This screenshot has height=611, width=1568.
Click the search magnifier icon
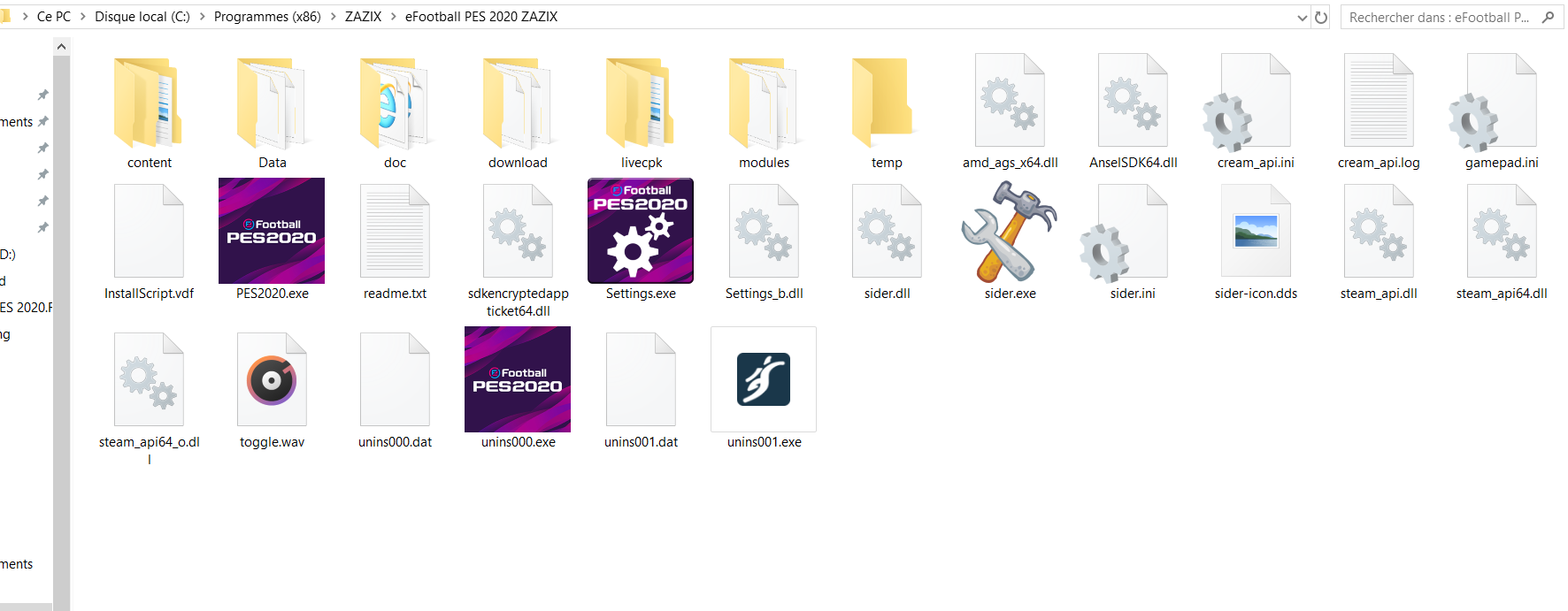point(1548,18)
